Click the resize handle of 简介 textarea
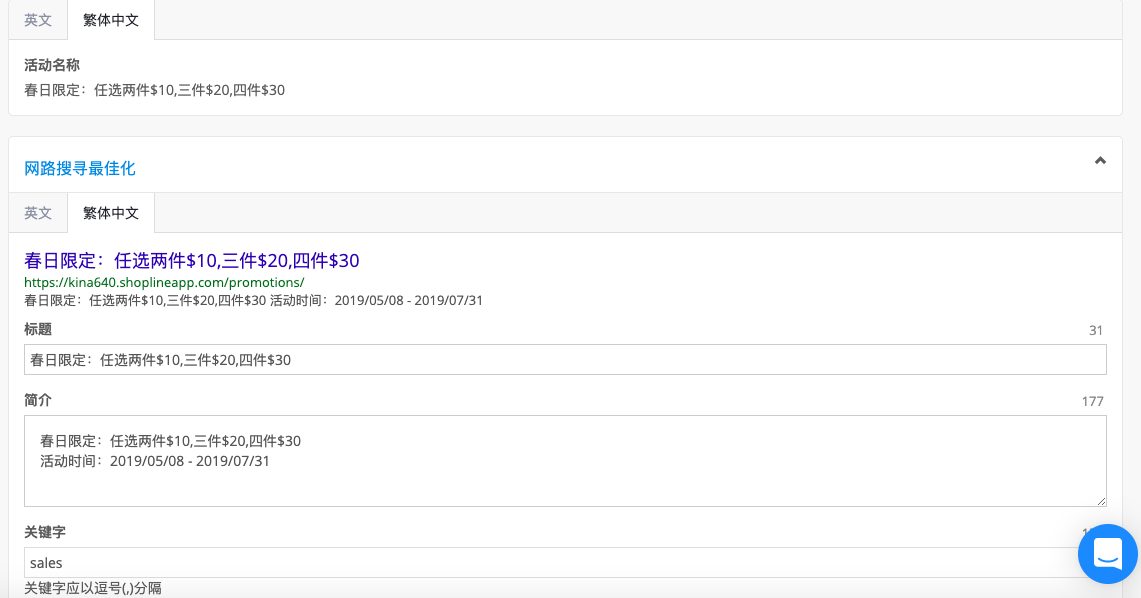The image size is (1141, 598). [x=1101, y=501]
